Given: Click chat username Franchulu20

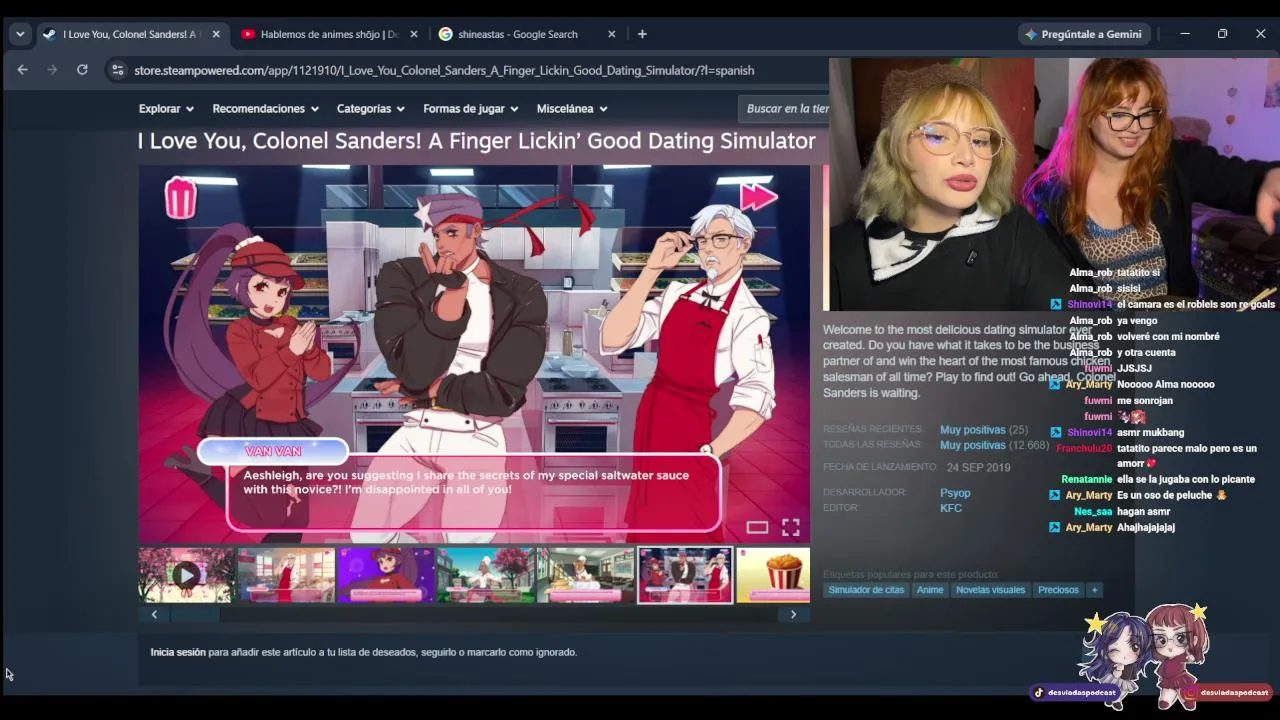Looking at the screenshot, I should pyautogui.click(x=1084, y=448).
